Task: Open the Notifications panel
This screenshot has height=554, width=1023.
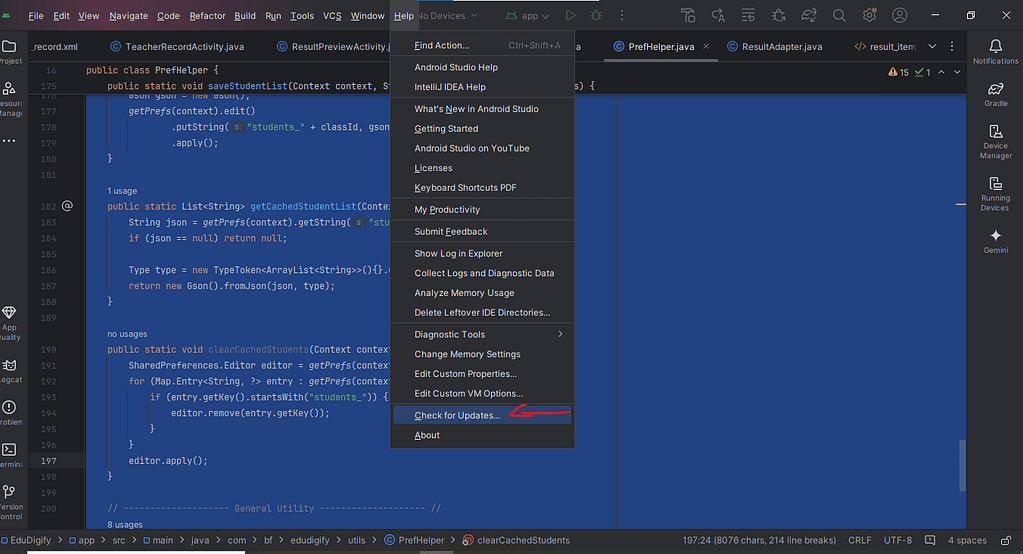Action: coord(995,52)
